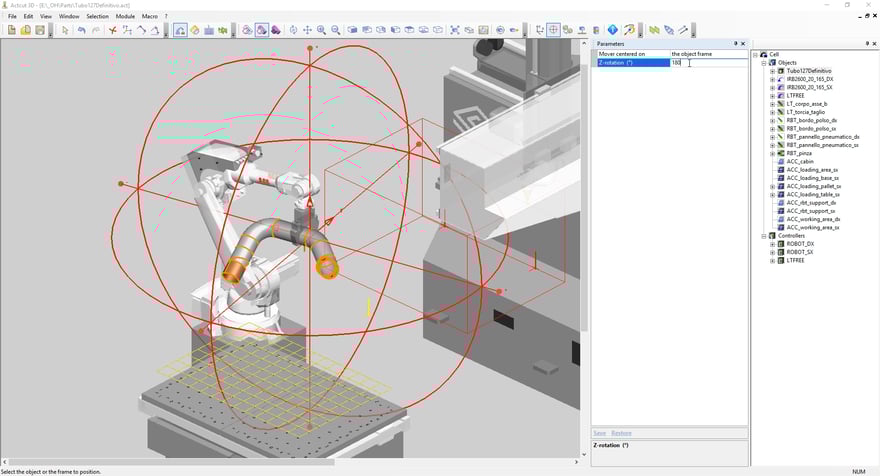Screen dimensions: 880x476
Task: Click the pan view cross-arrows icon
Action: coord(307,30)
